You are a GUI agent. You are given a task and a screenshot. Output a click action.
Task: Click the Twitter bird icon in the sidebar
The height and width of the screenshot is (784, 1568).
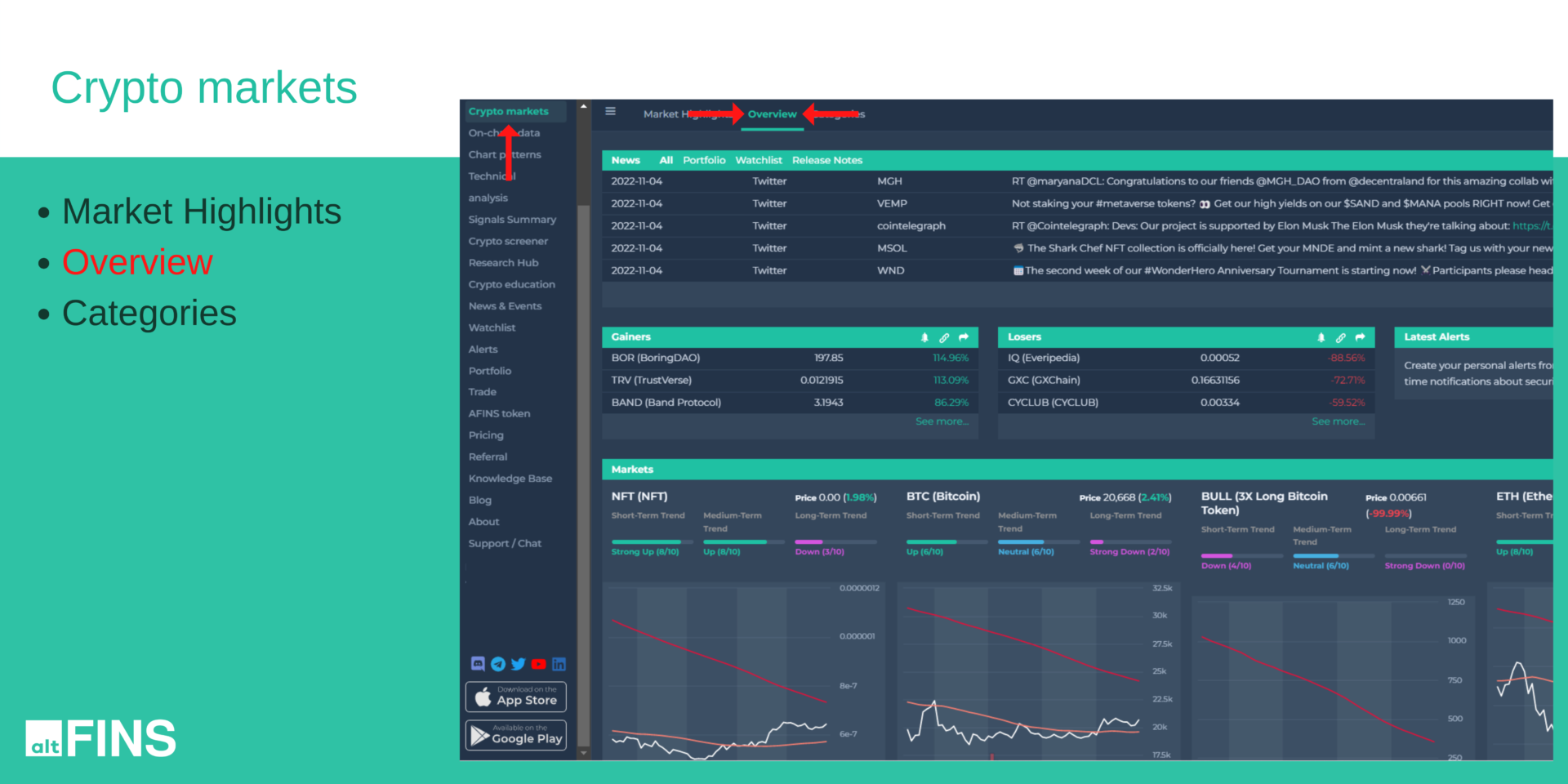coord(519,664)
